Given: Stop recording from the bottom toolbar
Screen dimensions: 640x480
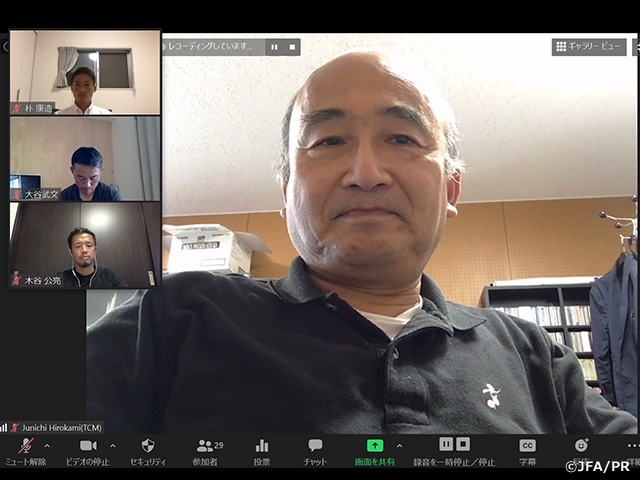Looking at the screenshot, I should point(463,444).
